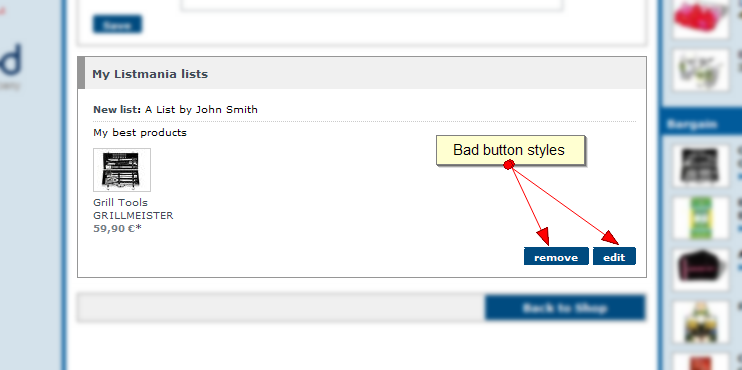Open the New list: A List by John Smith title
The width and height of the screenshot is (742, 370).
coord(176,110)
